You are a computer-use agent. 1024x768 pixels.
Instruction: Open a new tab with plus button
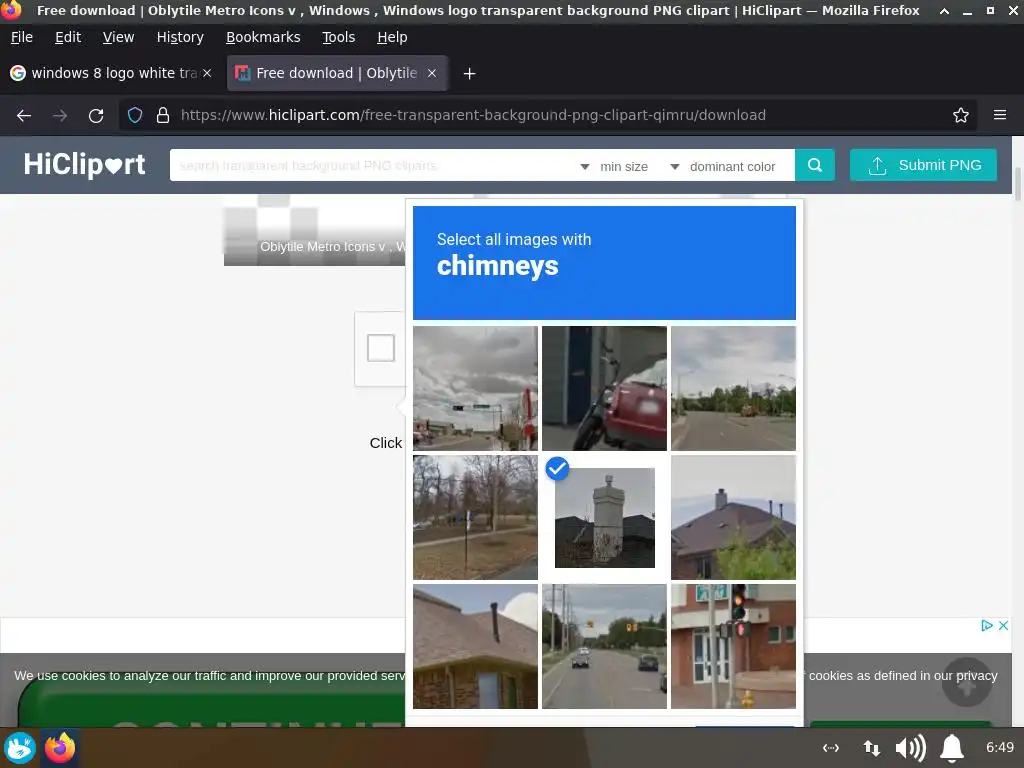469,74
